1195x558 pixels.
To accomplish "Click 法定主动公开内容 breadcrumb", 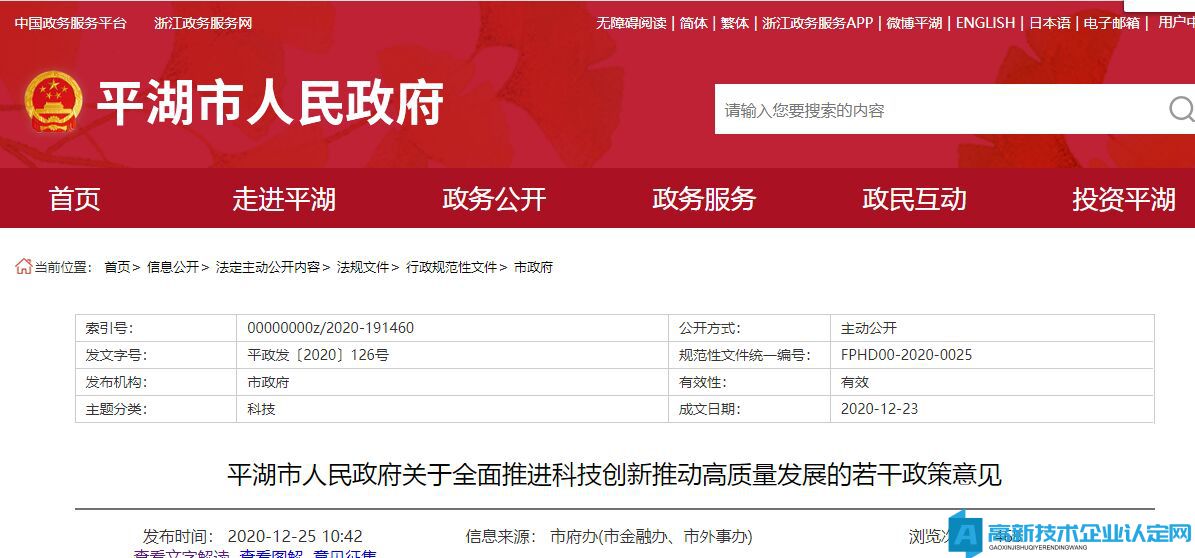I will click(268, 268).
